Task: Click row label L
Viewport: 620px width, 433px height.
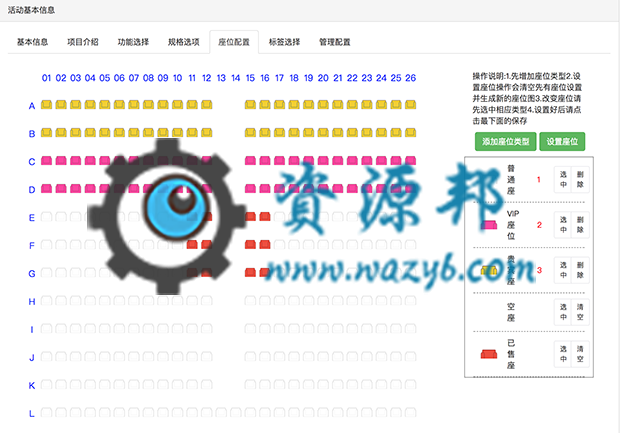Action: [x=32, y=414]
